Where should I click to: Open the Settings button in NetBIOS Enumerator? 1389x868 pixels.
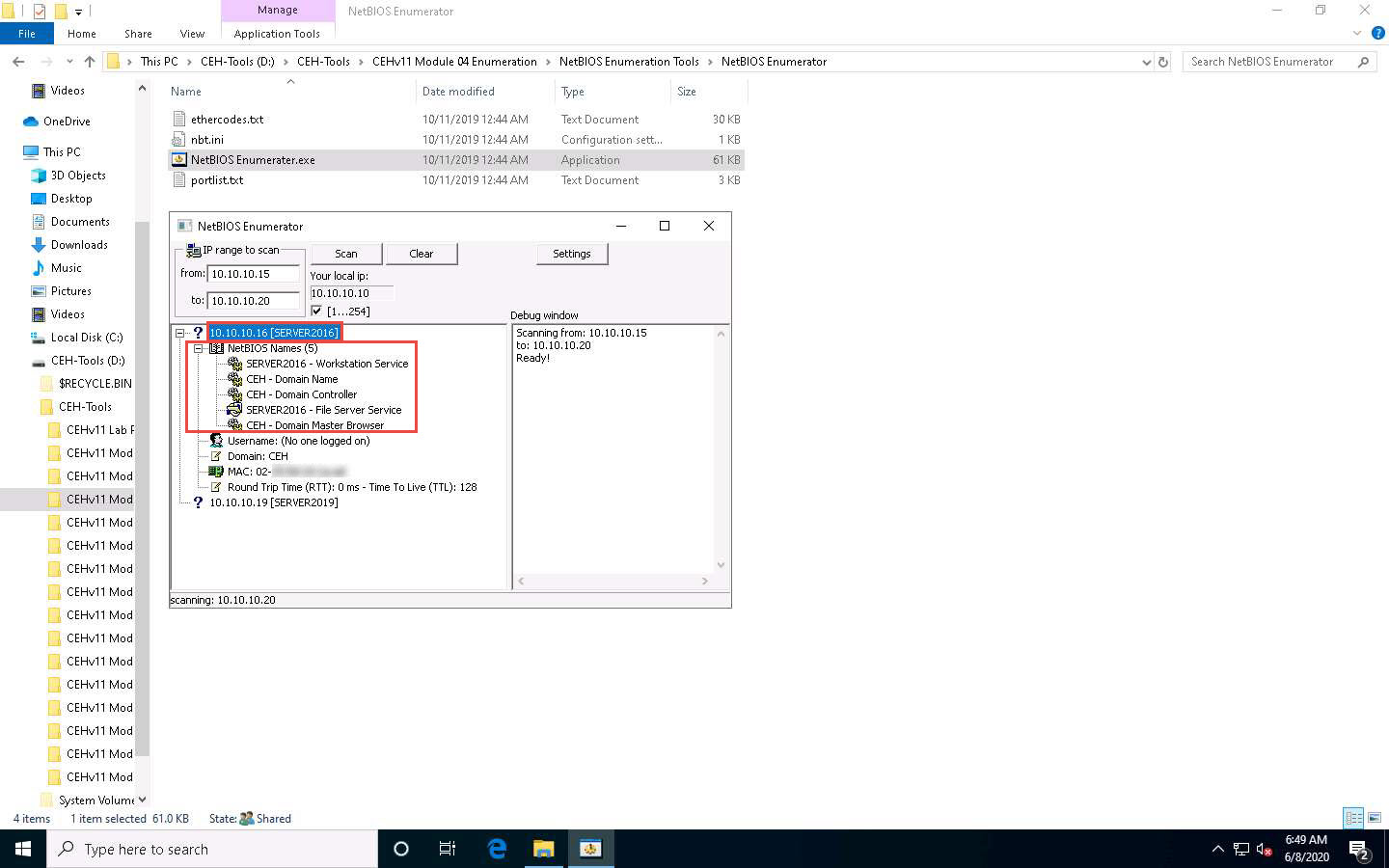(571, 254)
